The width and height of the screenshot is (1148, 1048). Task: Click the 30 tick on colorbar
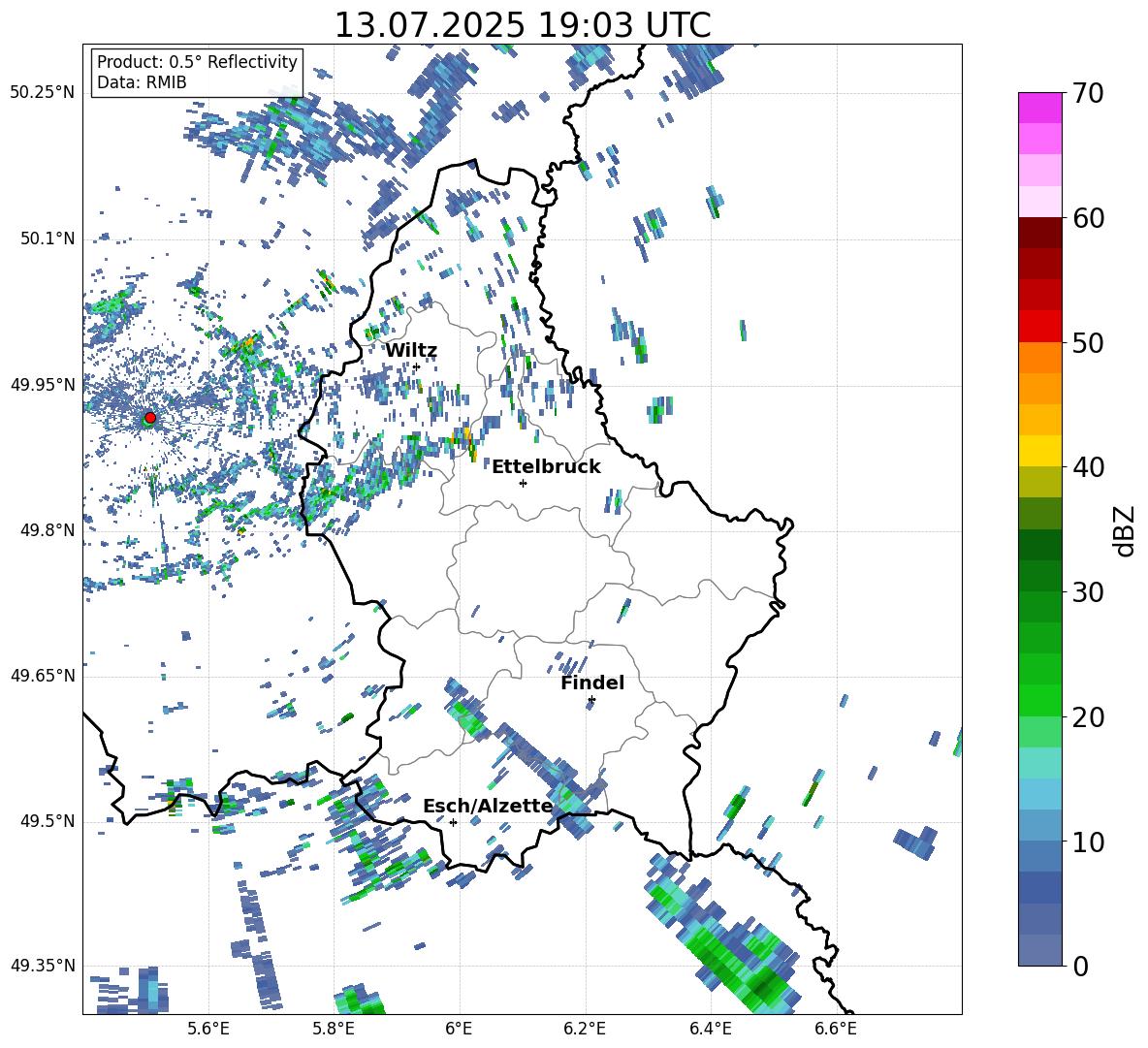click(x=1087, y=592)
